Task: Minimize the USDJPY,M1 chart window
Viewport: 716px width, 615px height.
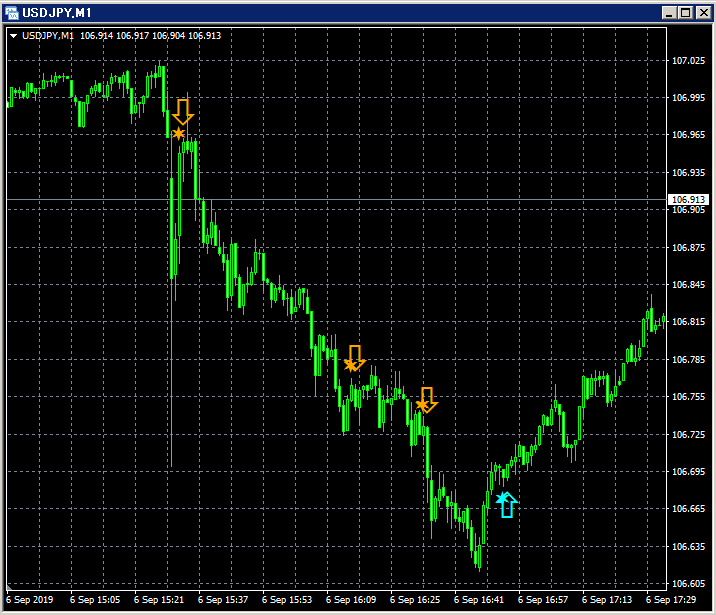Action: tap(669, 13)
